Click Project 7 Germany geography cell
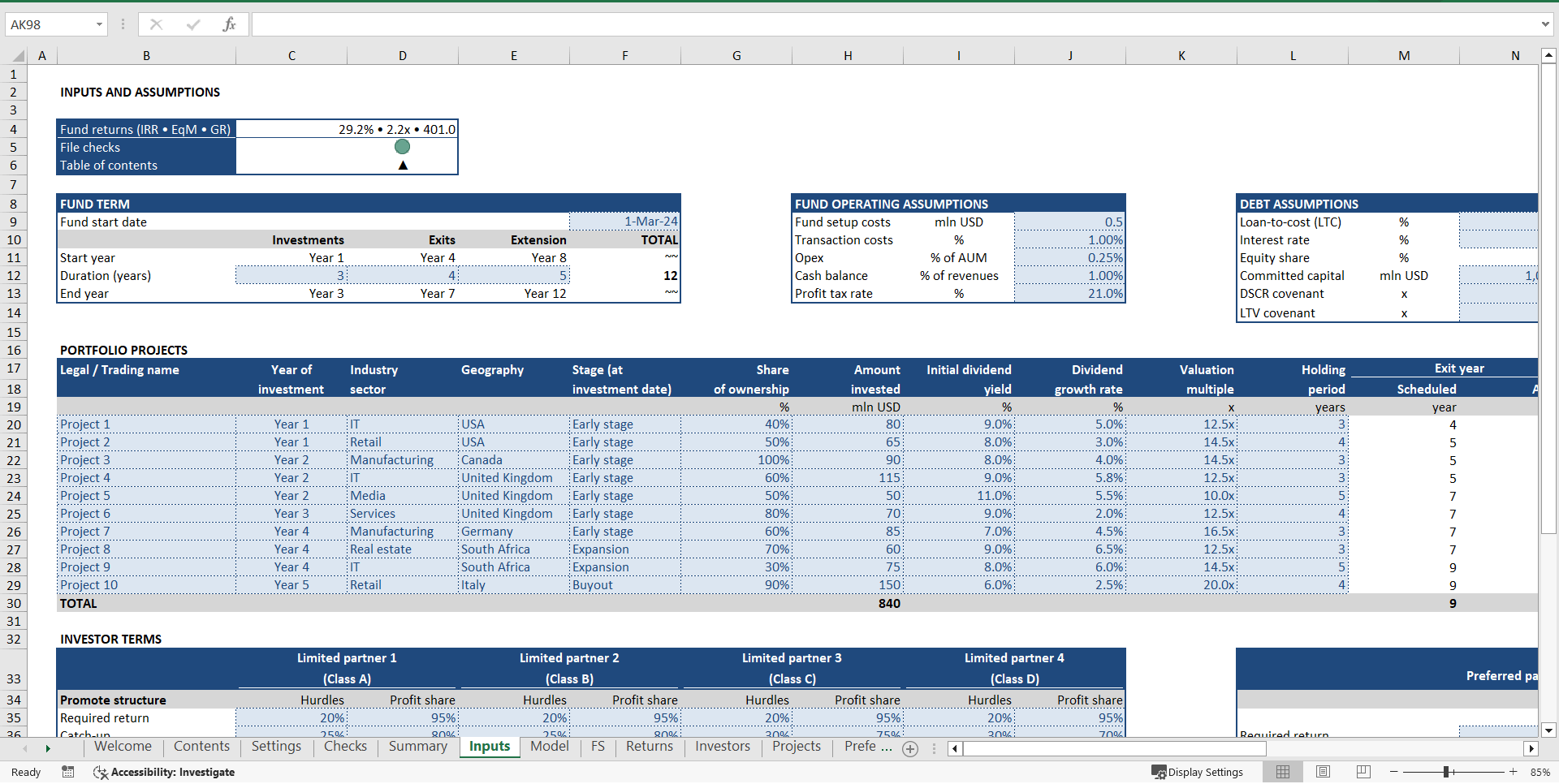1559x784 pixels. click(x=514, y=532)
